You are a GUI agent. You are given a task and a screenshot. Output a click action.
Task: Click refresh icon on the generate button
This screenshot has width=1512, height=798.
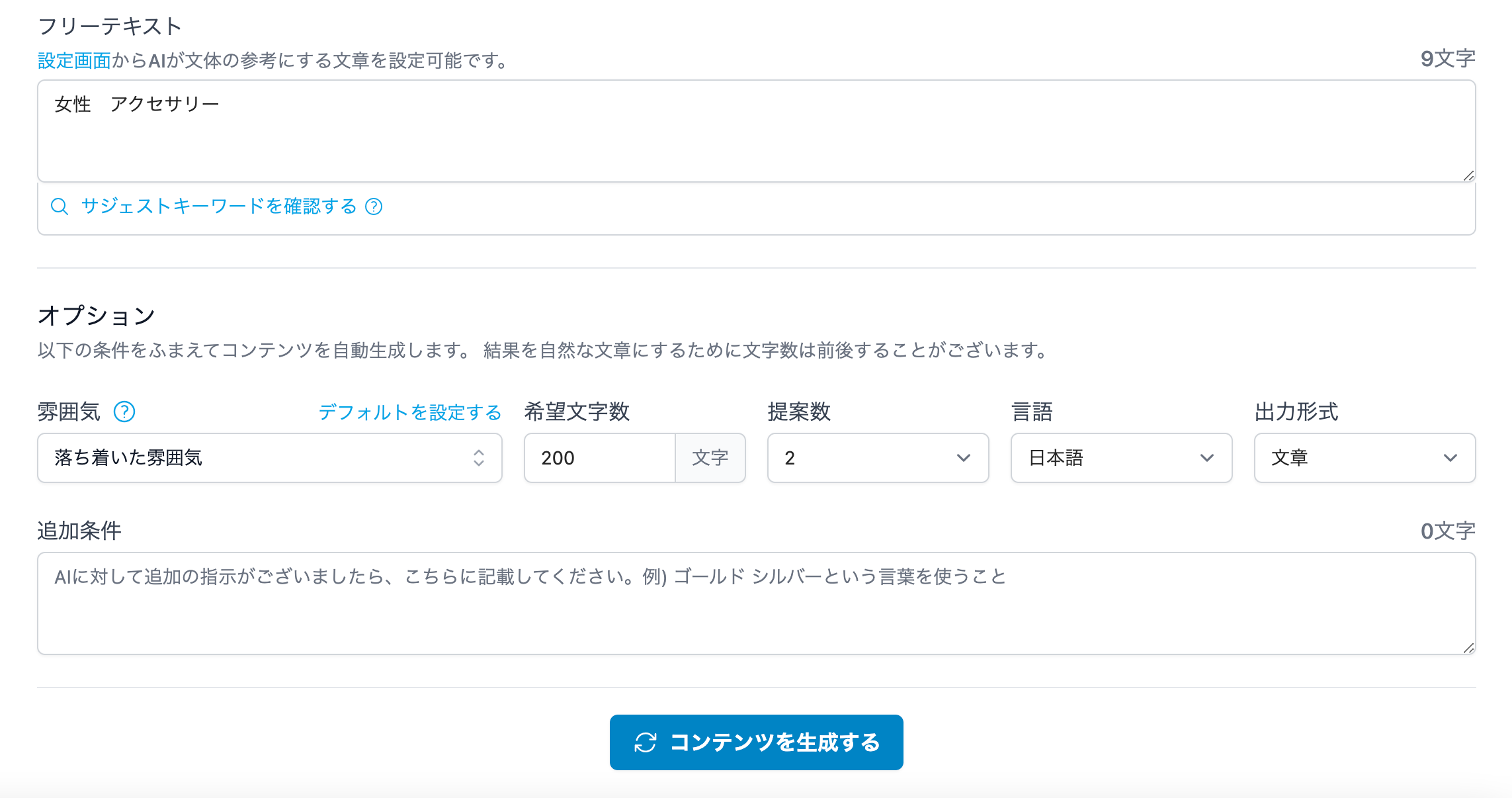click(645, 742)
